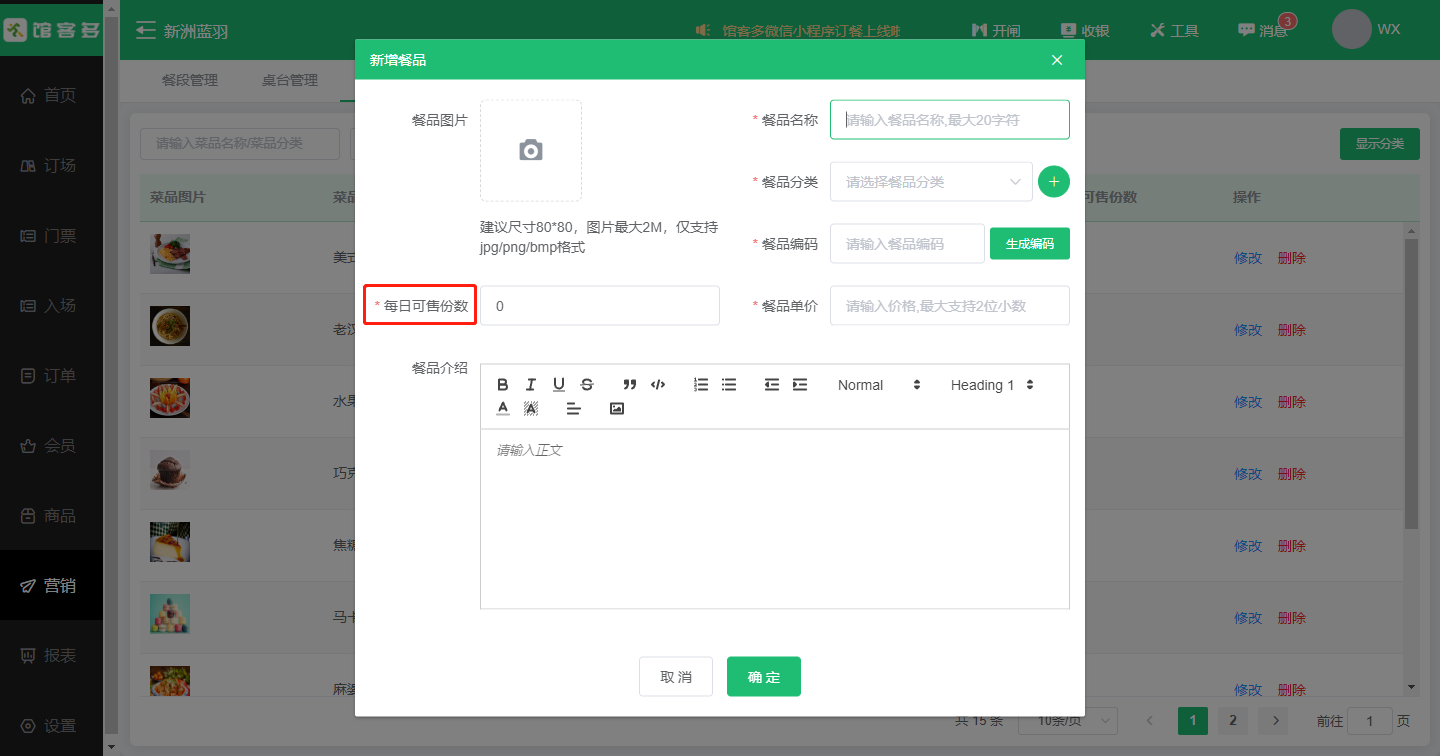Toggle the numbered list option
The height and width of the screenshot is (756, 1440).
[701, 385]
